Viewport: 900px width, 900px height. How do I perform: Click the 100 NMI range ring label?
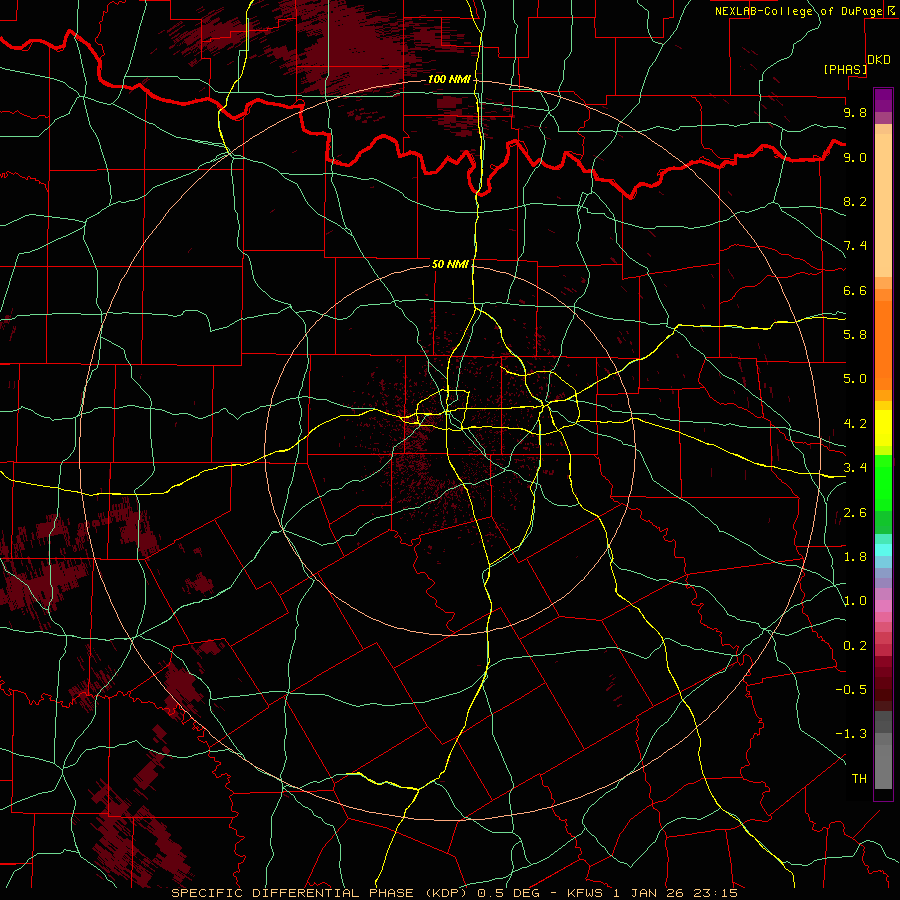point(449,79)
